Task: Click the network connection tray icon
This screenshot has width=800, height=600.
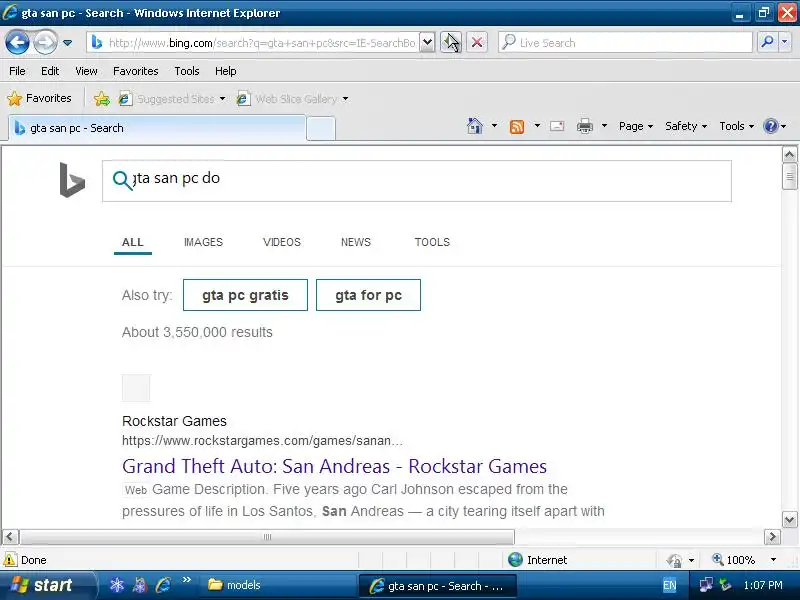Action: coord(707,585)
